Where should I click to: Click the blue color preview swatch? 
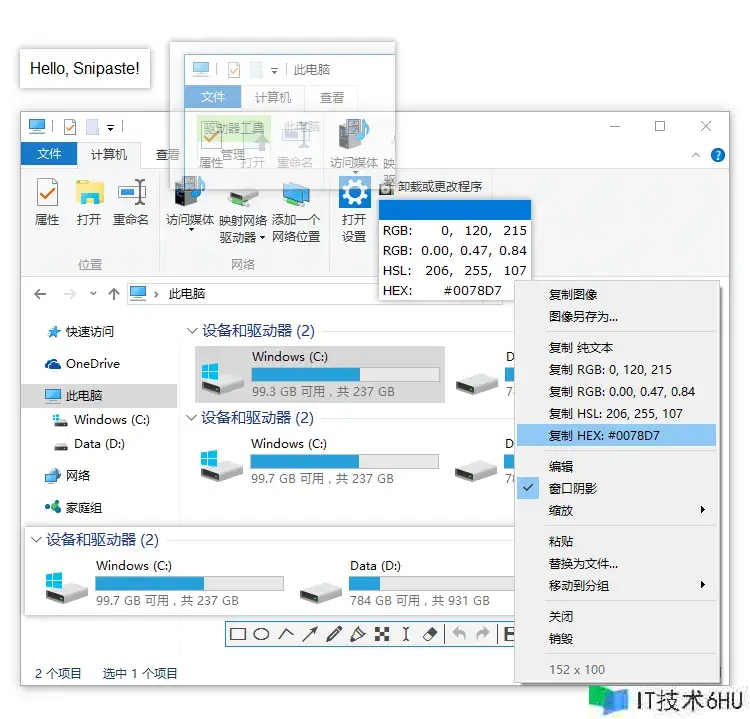tap(454, 210)
